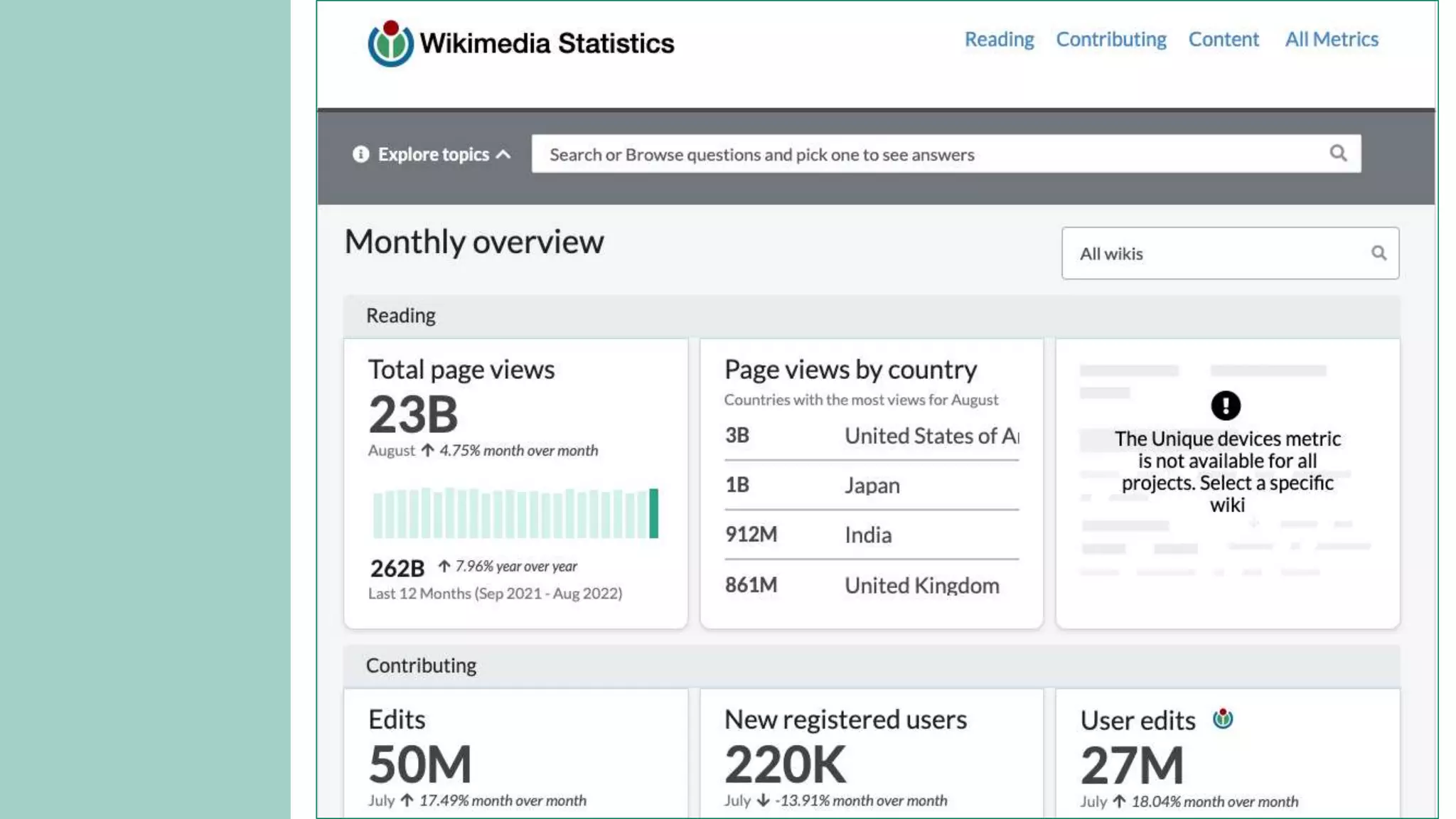Select the 50M edits value
The height and width of the screenshot is (819, 1456).
[x=420, y=764]
